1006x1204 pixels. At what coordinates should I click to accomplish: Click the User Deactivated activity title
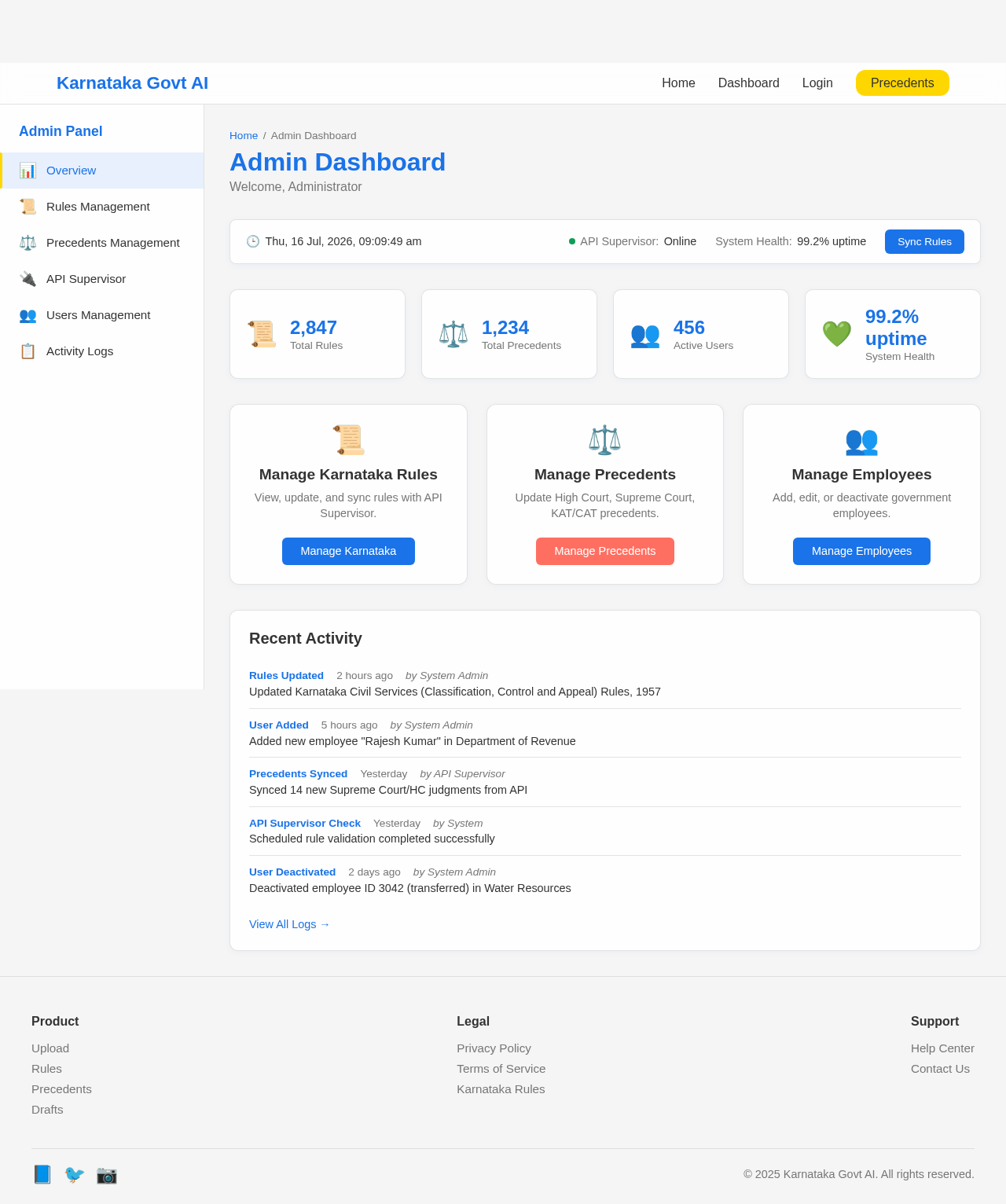(x=292, y=872)
